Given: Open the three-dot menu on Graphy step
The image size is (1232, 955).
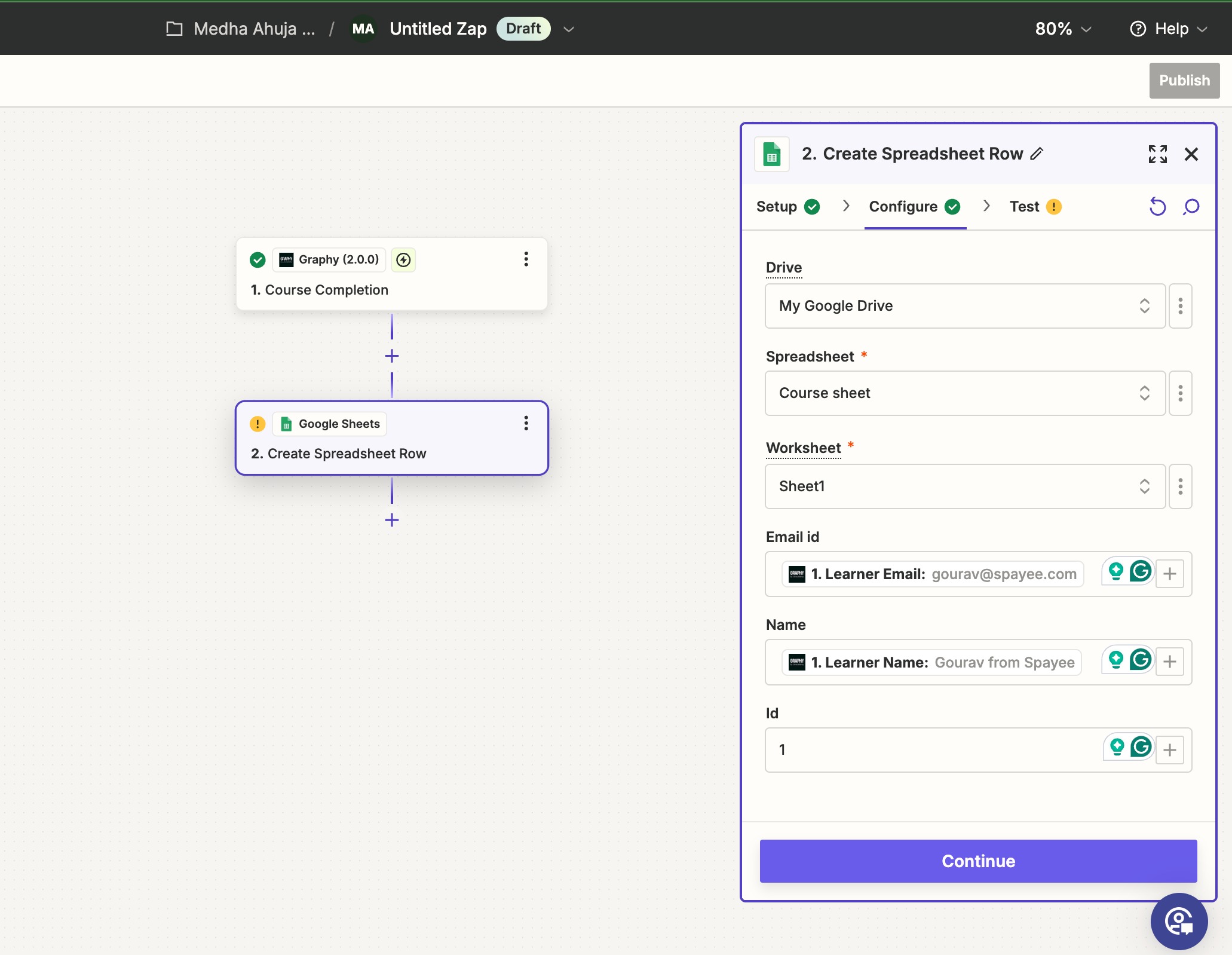Looking at the screenshot, I should click(526, 259).
